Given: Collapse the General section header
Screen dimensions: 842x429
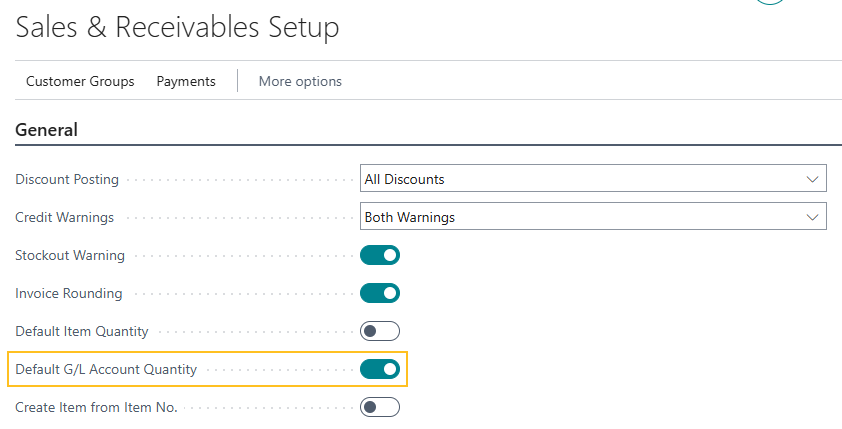Looking at the screenshot, I should [46, 129].
